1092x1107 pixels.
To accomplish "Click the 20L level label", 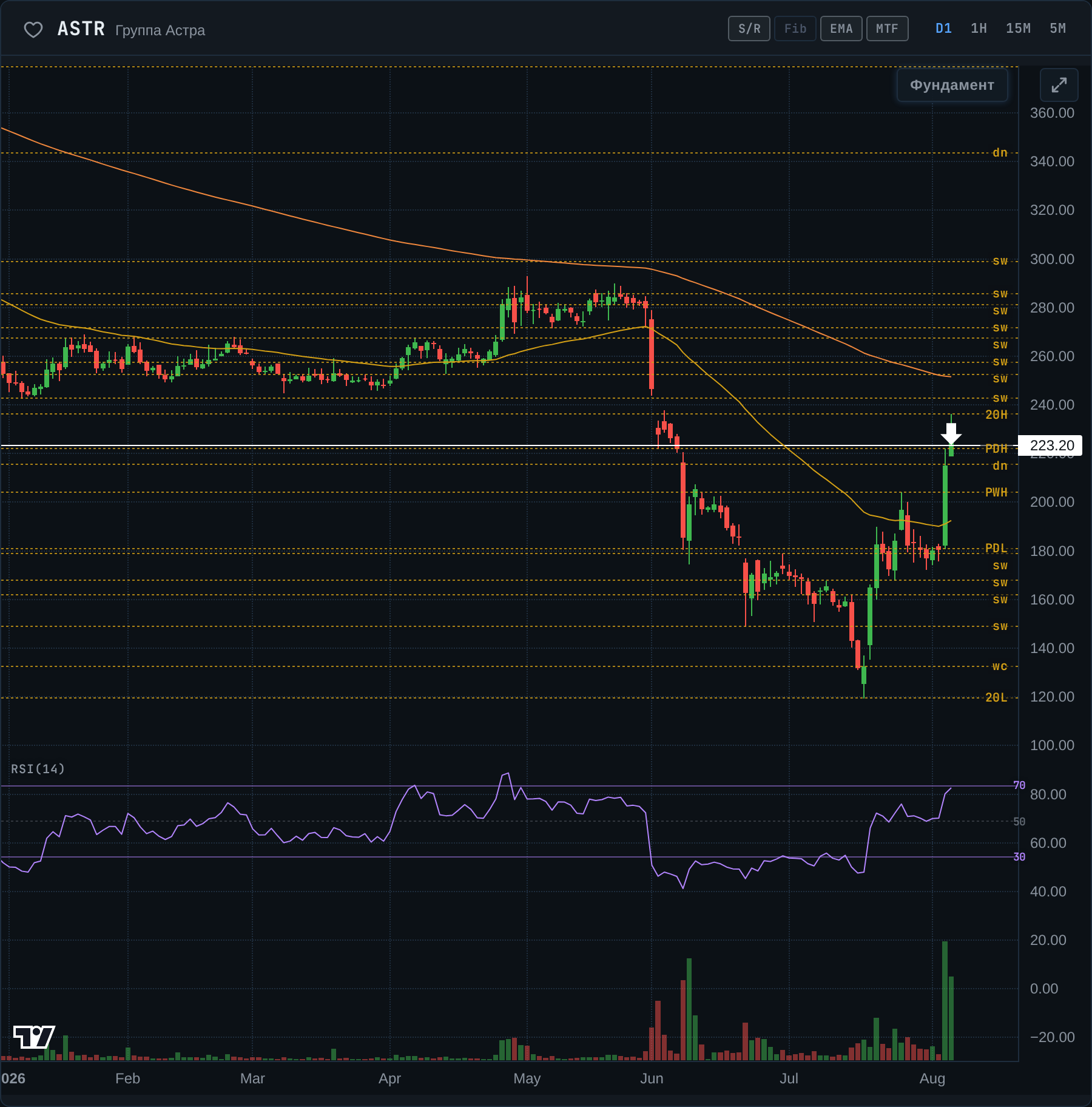I will tap(996, 697).
